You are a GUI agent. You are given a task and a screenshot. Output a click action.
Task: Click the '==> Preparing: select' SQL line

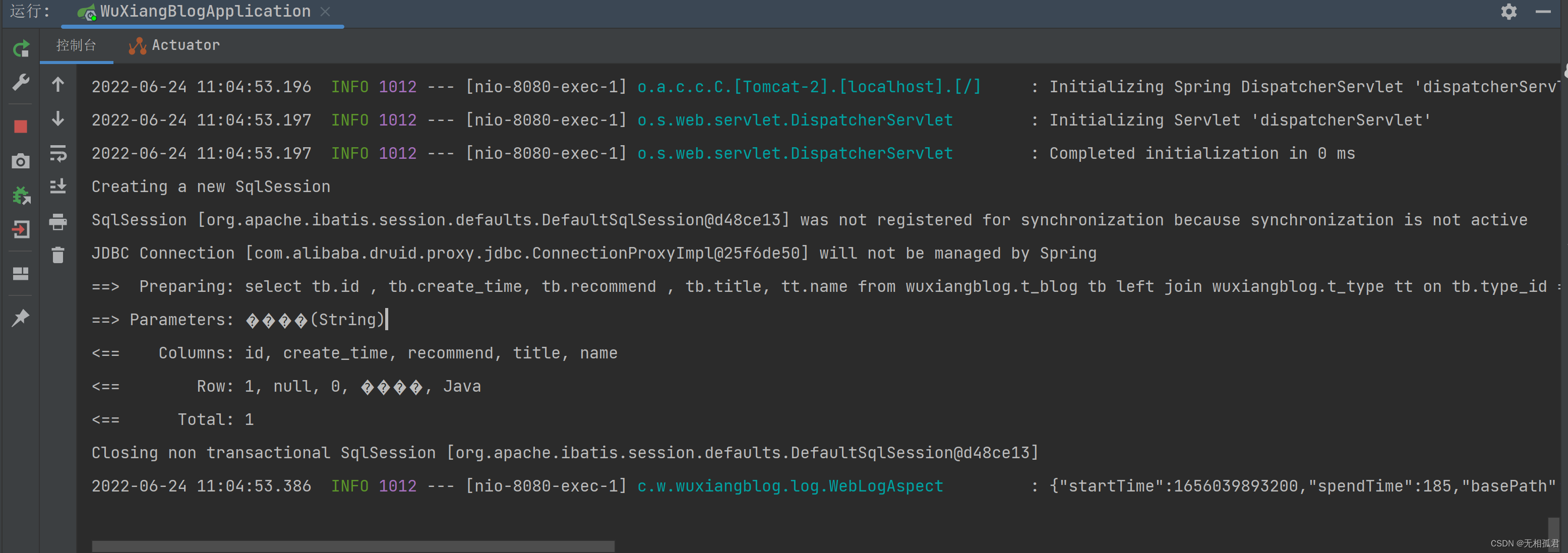pyautogui.click(x=826, y=286)
